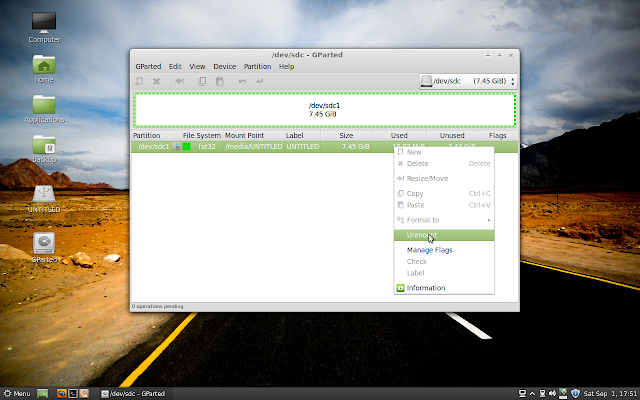The height and width of the screenshot is (400, 640).
Task: Click the network monitor tray icon
Action: (x=522, y=394)
